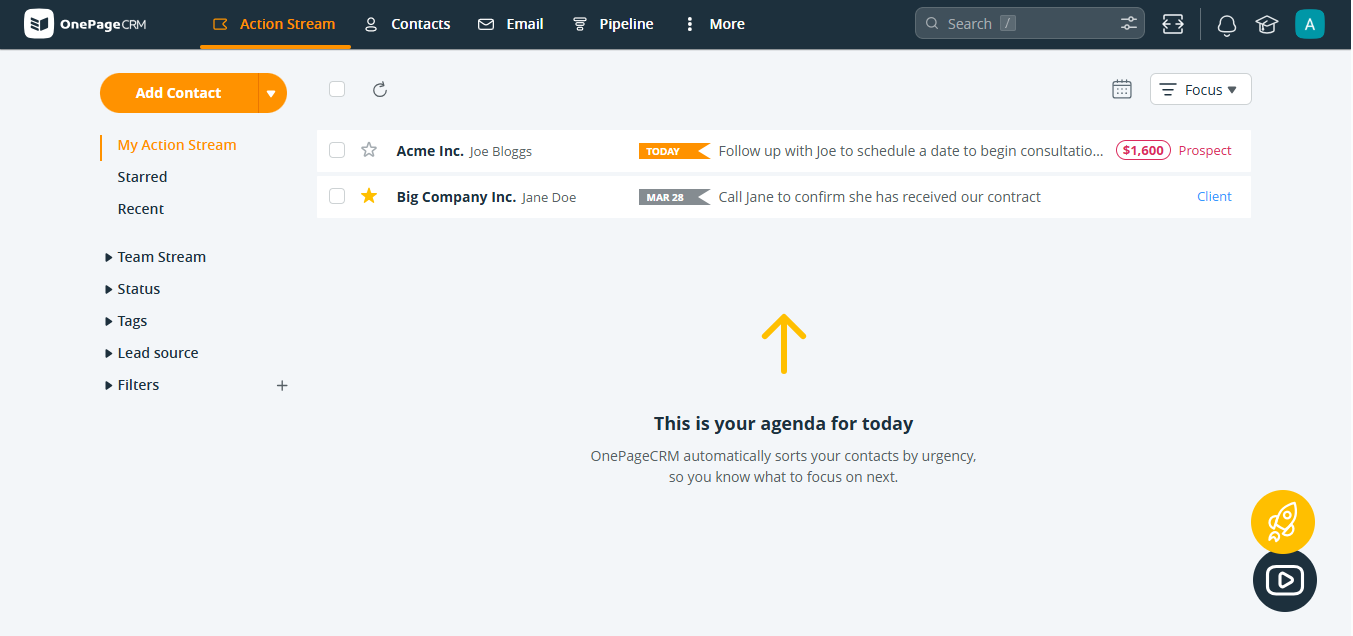Image resolution: width=1353 pixels, height=636 pixels.
Task: Click the MAR 28 flag on Big Company row
Action: [674, 197]
